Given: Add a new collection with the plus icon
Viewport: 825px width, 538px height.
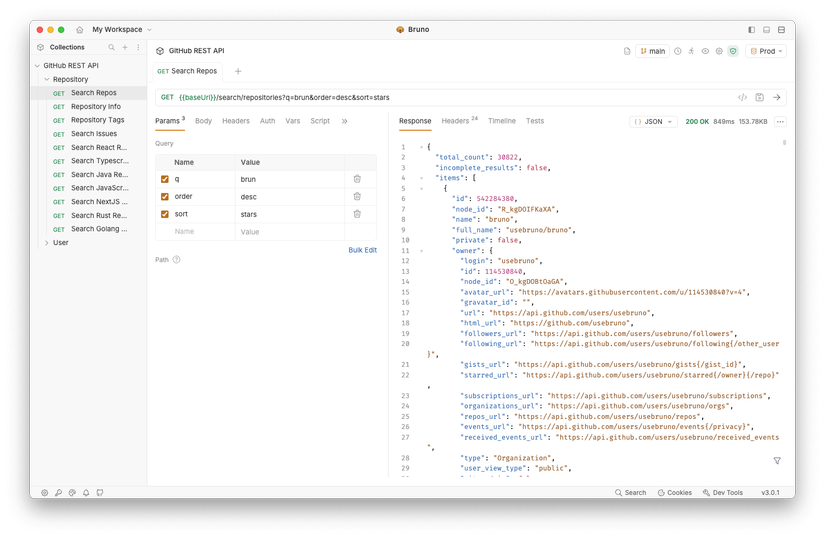Looking at the screenshot, I should click(125, 47).
